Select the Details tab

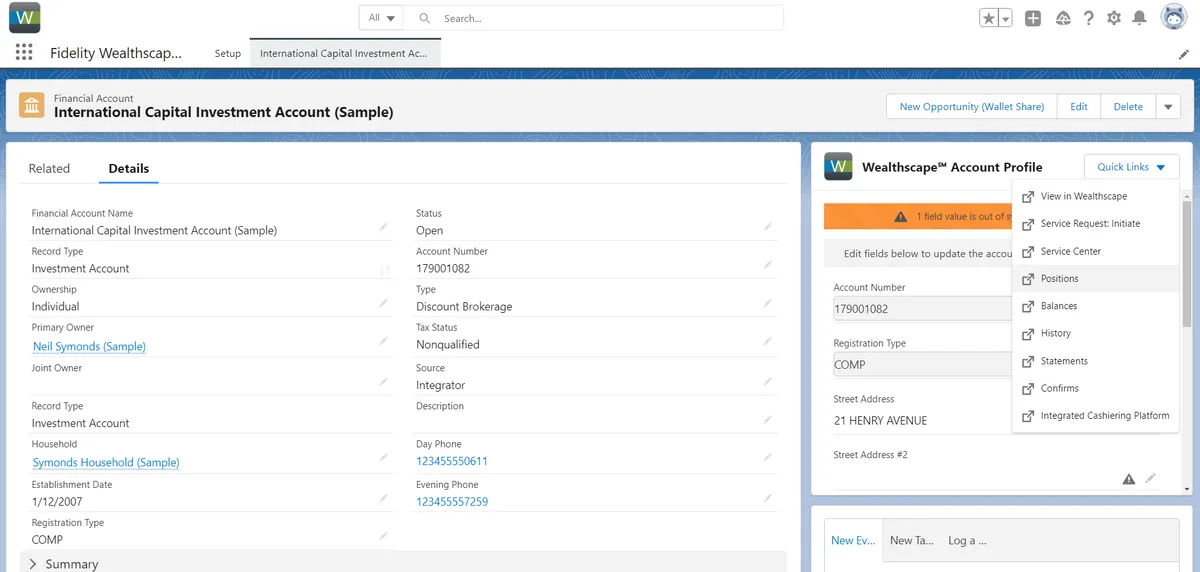click(x=129, y=169)
